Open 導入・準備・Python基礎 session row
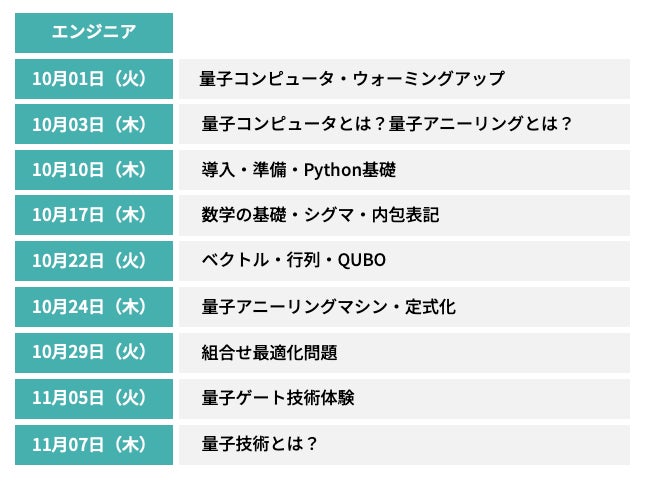This screenshot has width=650, height=482. (x=405, y=170)
